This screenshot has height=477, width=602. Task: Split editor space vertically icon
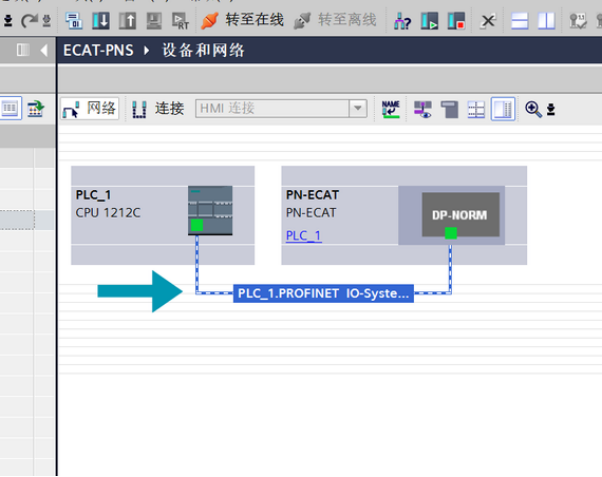[546, 21]
